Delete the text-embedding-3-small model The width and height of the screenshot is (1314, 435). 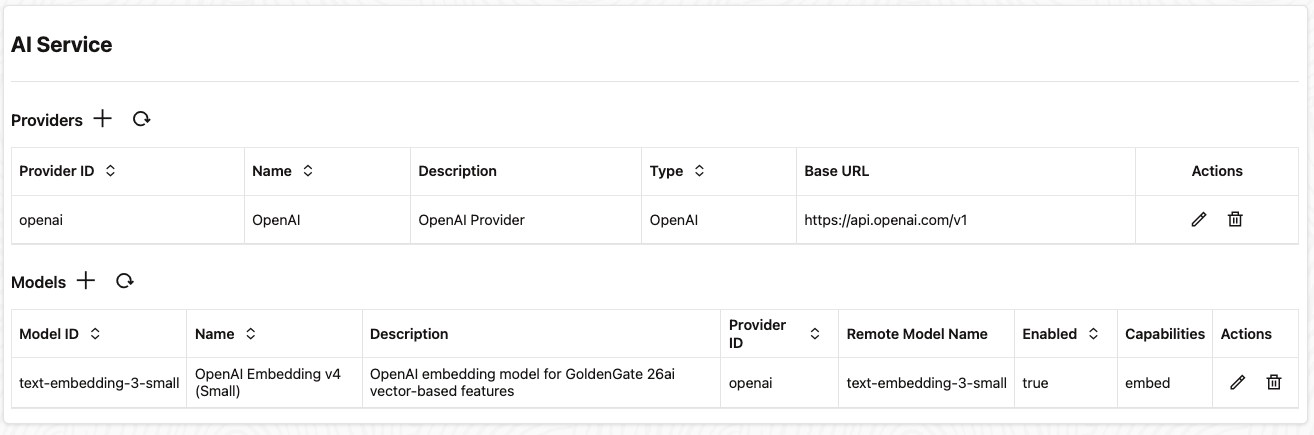(x=1274, y=382)
